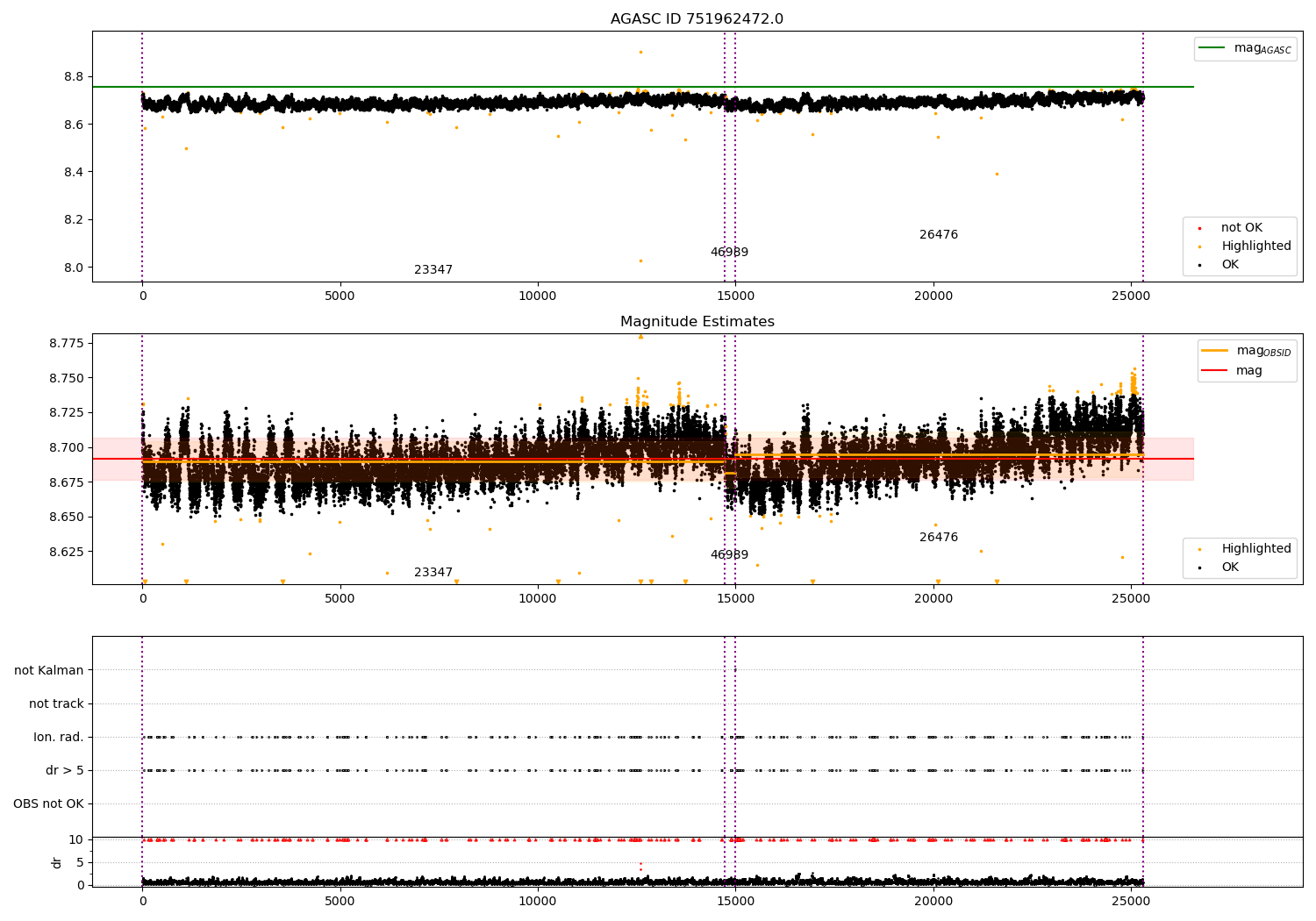Click the 'OBS not OK' axis label
Viewport: 1316px width, 921px height.
48,804
